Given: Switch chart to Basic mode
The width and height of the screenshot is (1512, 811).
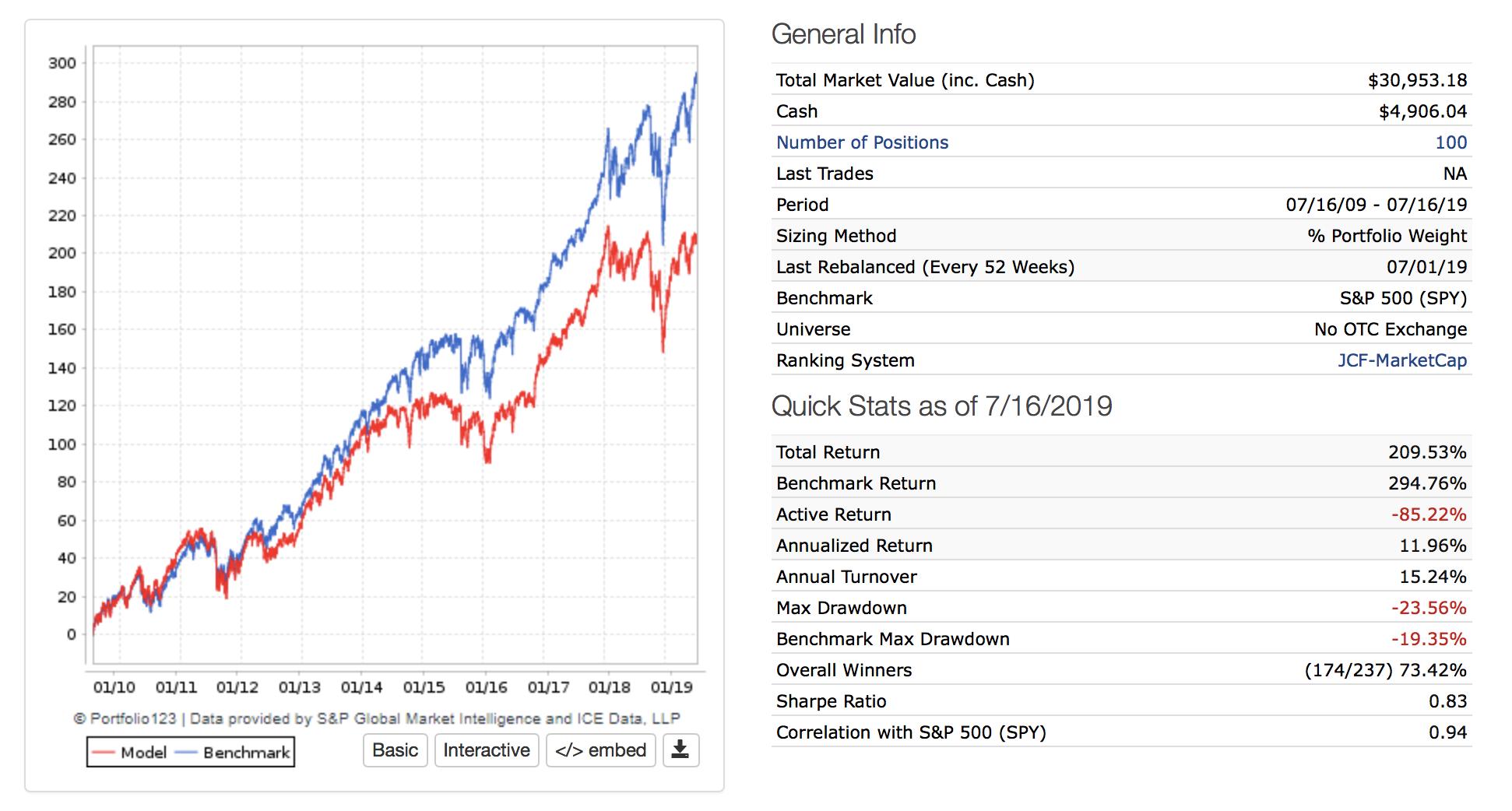Looking at the screenshot, I should [x=395, y=750].
